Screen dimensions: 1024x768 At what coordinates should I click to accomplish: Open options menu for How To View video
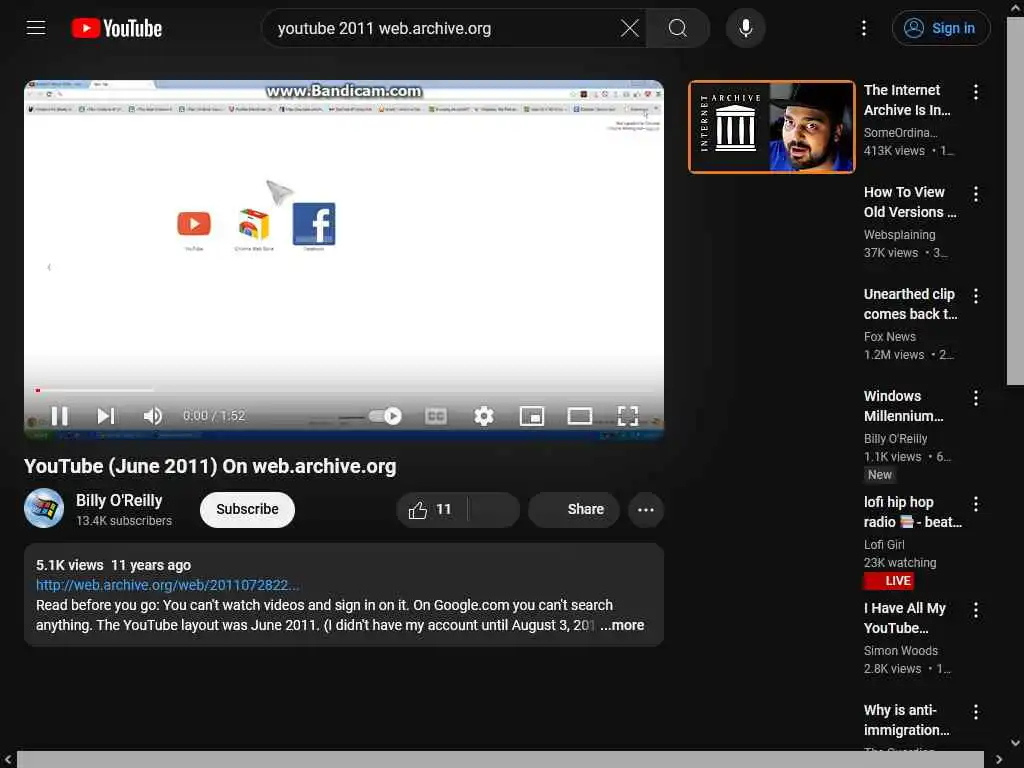click(x=976, y=194)
